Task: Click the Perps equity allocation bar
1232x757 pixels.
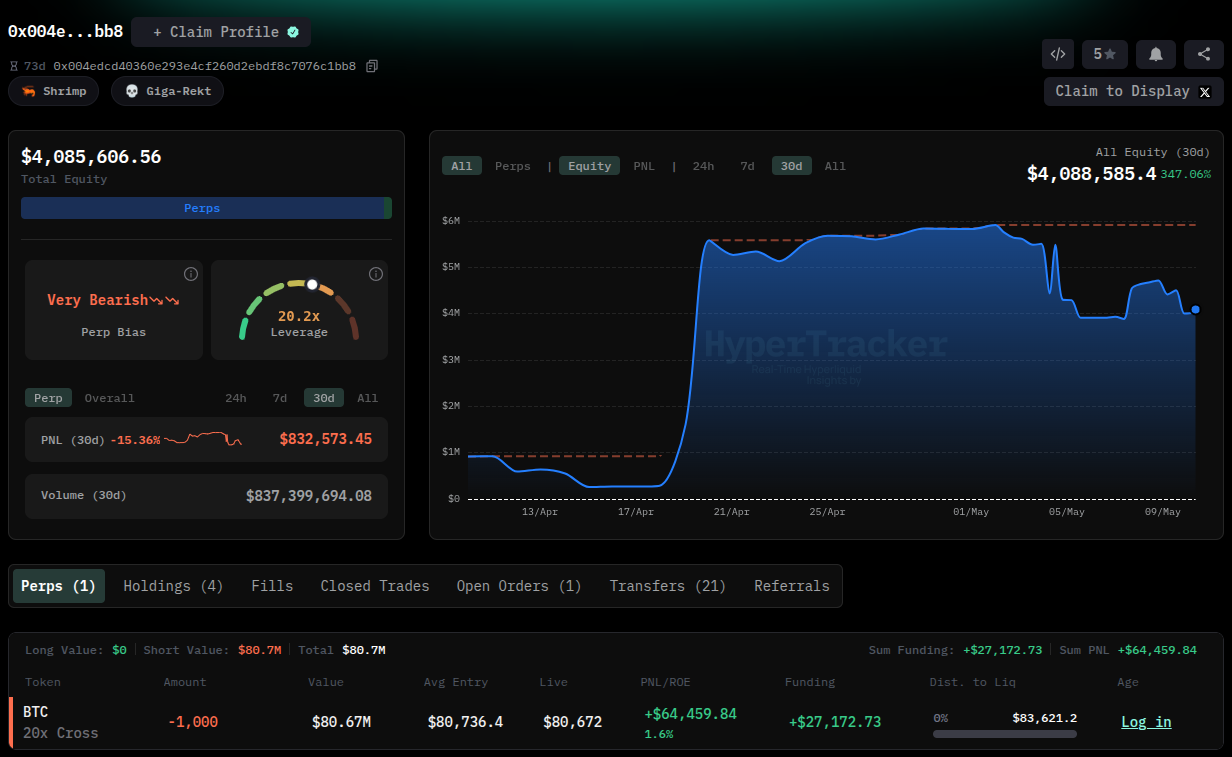Action: click(x=202, y=208)
